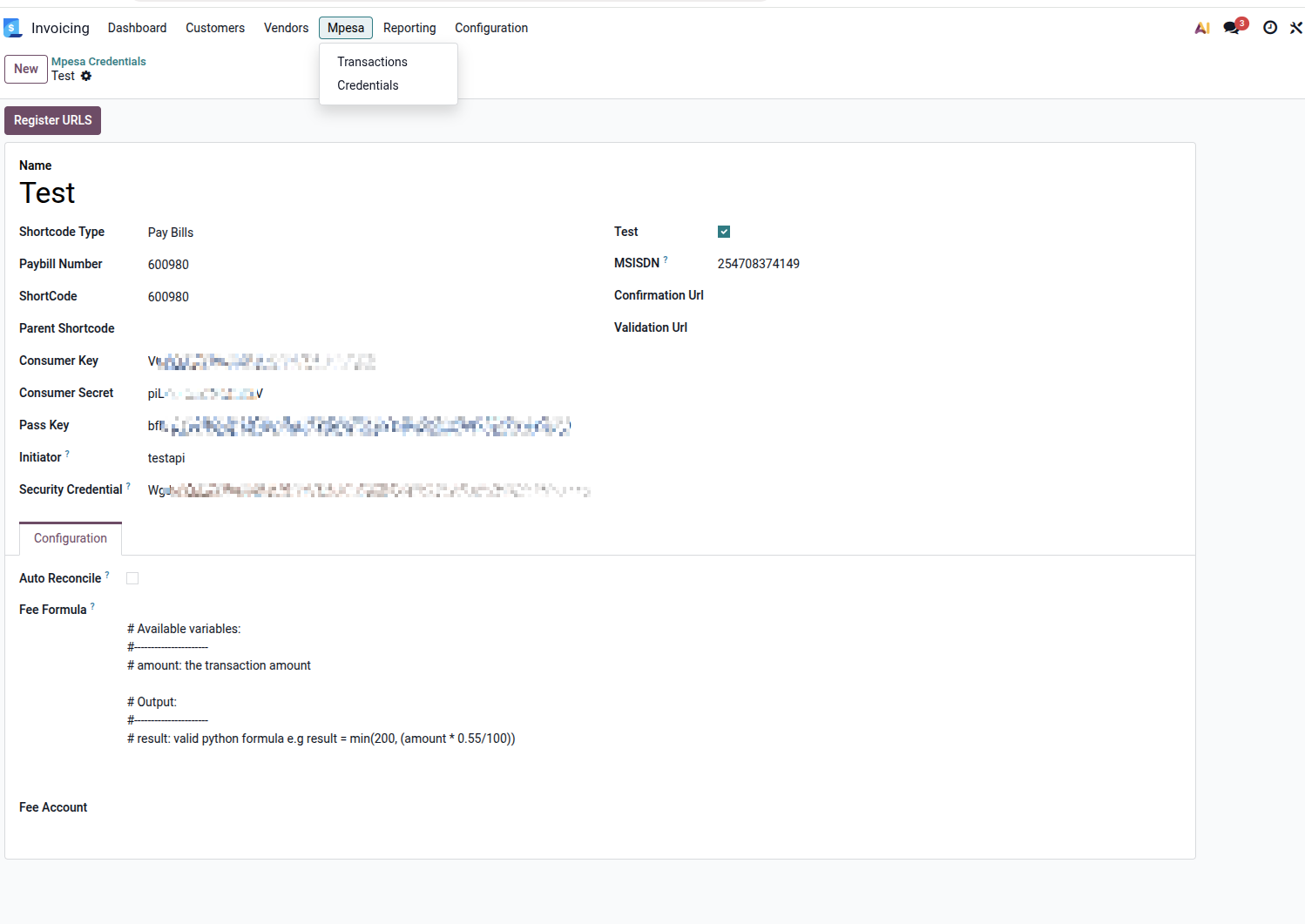Click the debug tools icon
This screenshot has width=1305, height=924.
(x=1295, y=28)
